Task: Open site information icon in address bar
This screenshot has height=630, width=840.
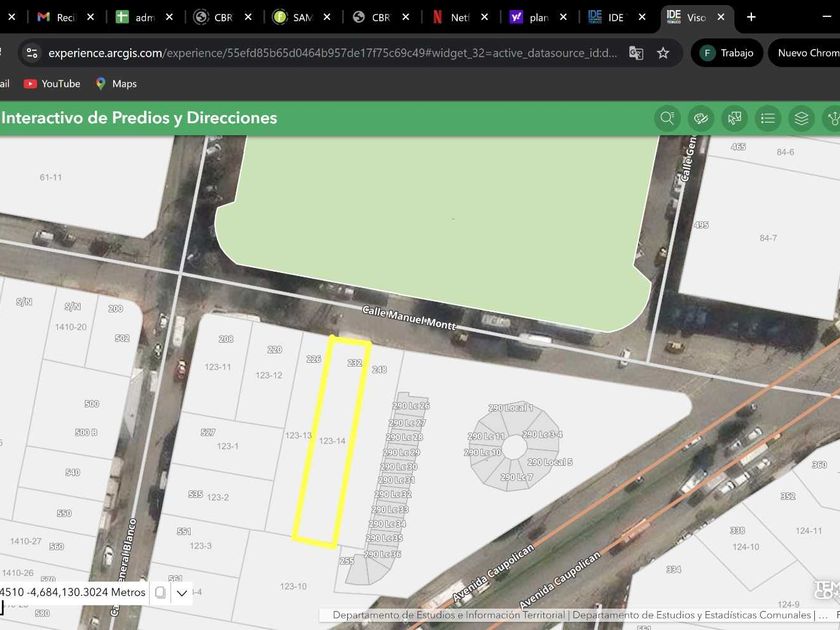Action: point(31,53)
